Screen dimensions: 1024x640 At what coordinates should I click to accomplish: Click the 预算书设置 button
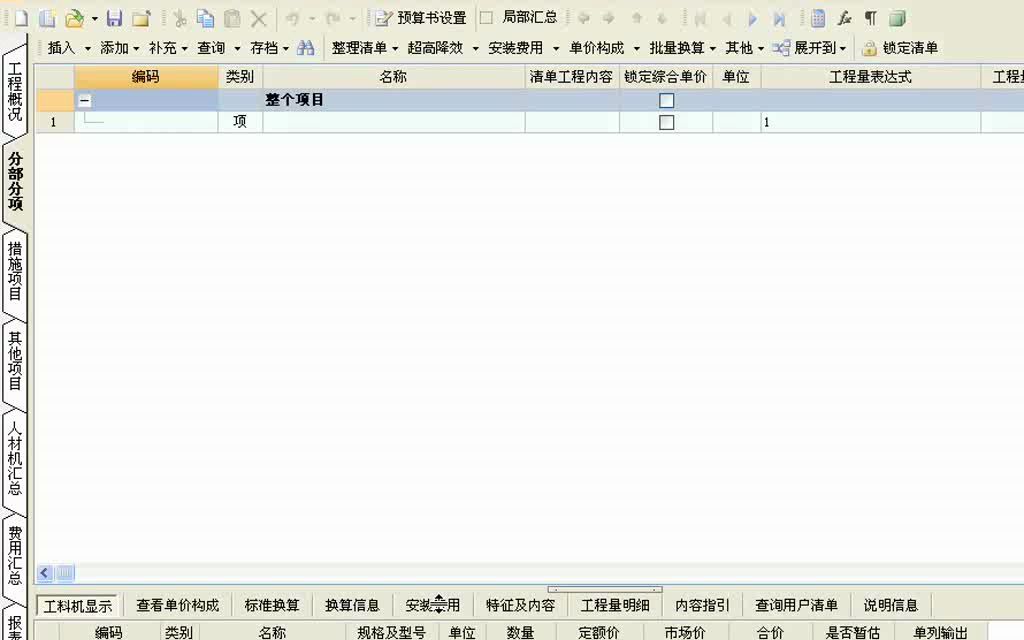tap(417, 17)
